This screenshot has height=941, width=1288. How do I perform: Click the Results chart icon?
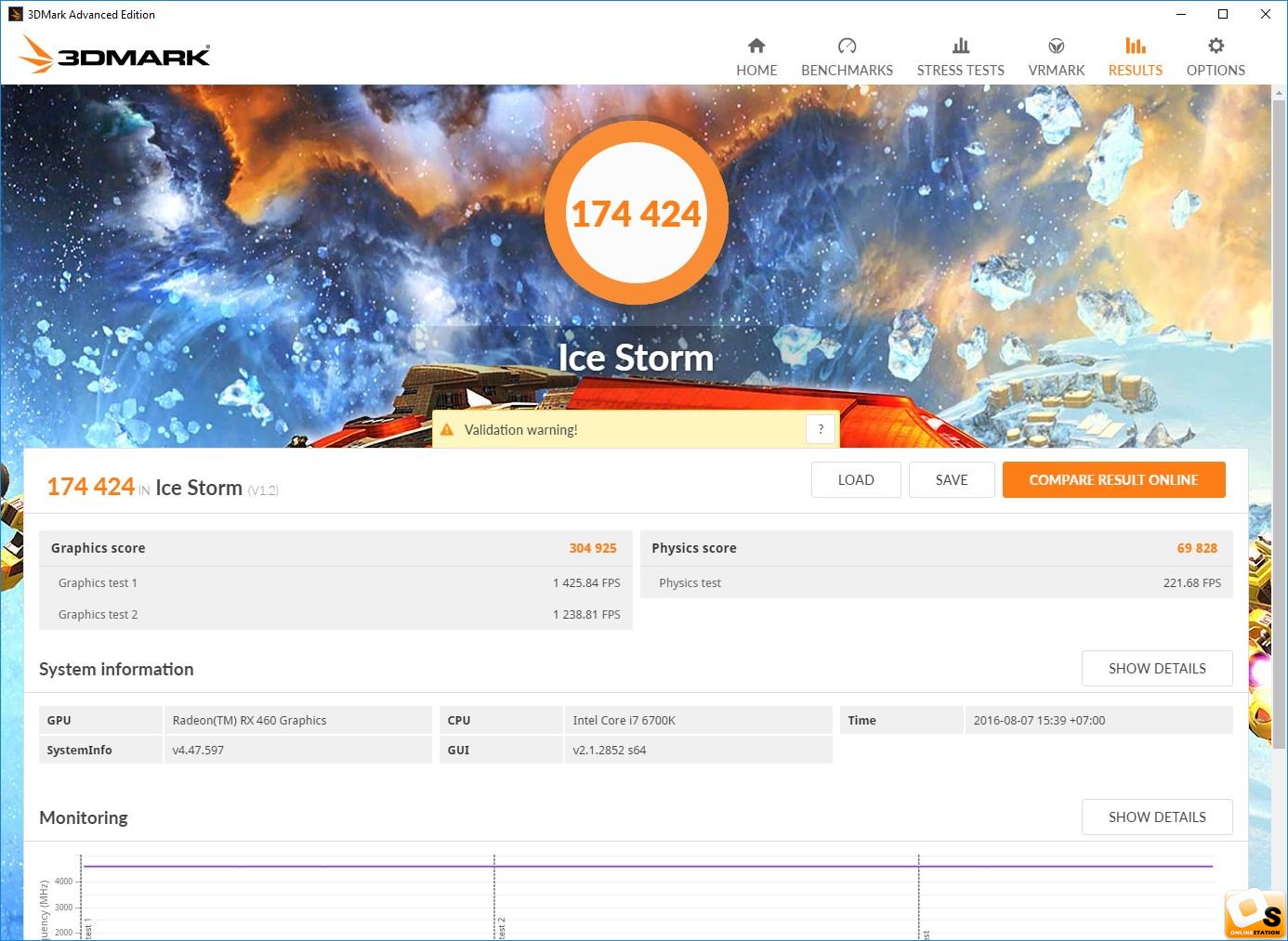coord(1136,46)
